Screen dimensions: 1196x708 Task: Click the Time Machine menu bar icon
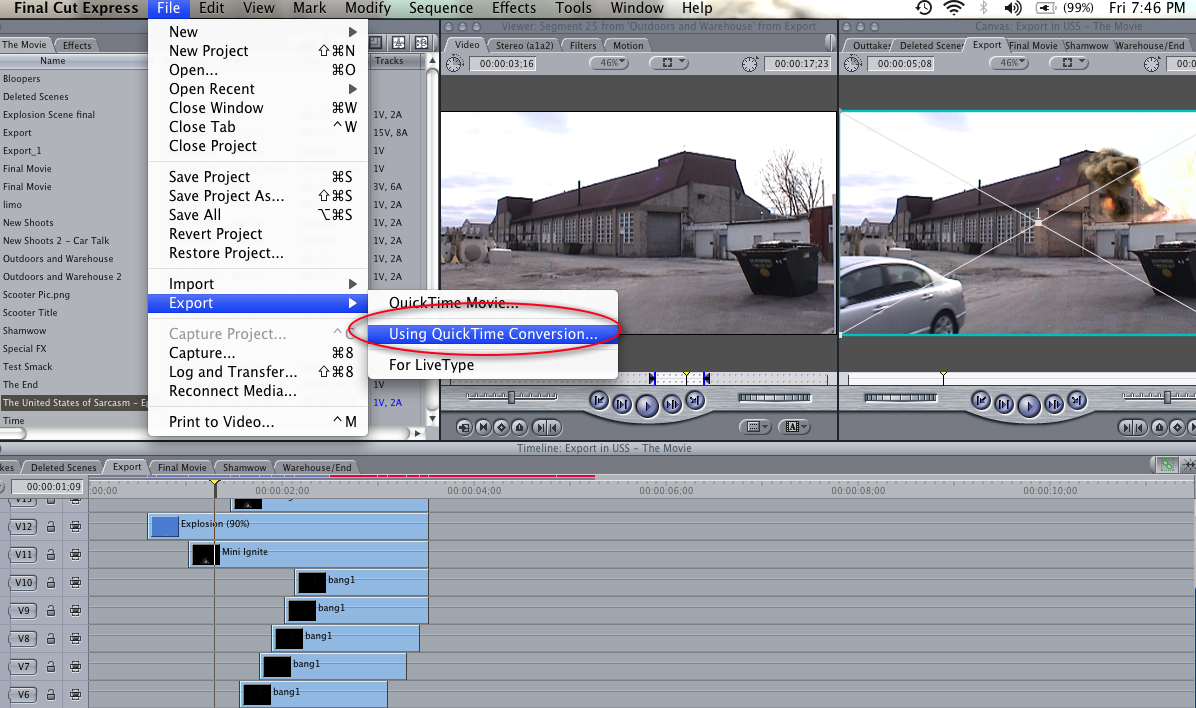(x=924, y=8)
